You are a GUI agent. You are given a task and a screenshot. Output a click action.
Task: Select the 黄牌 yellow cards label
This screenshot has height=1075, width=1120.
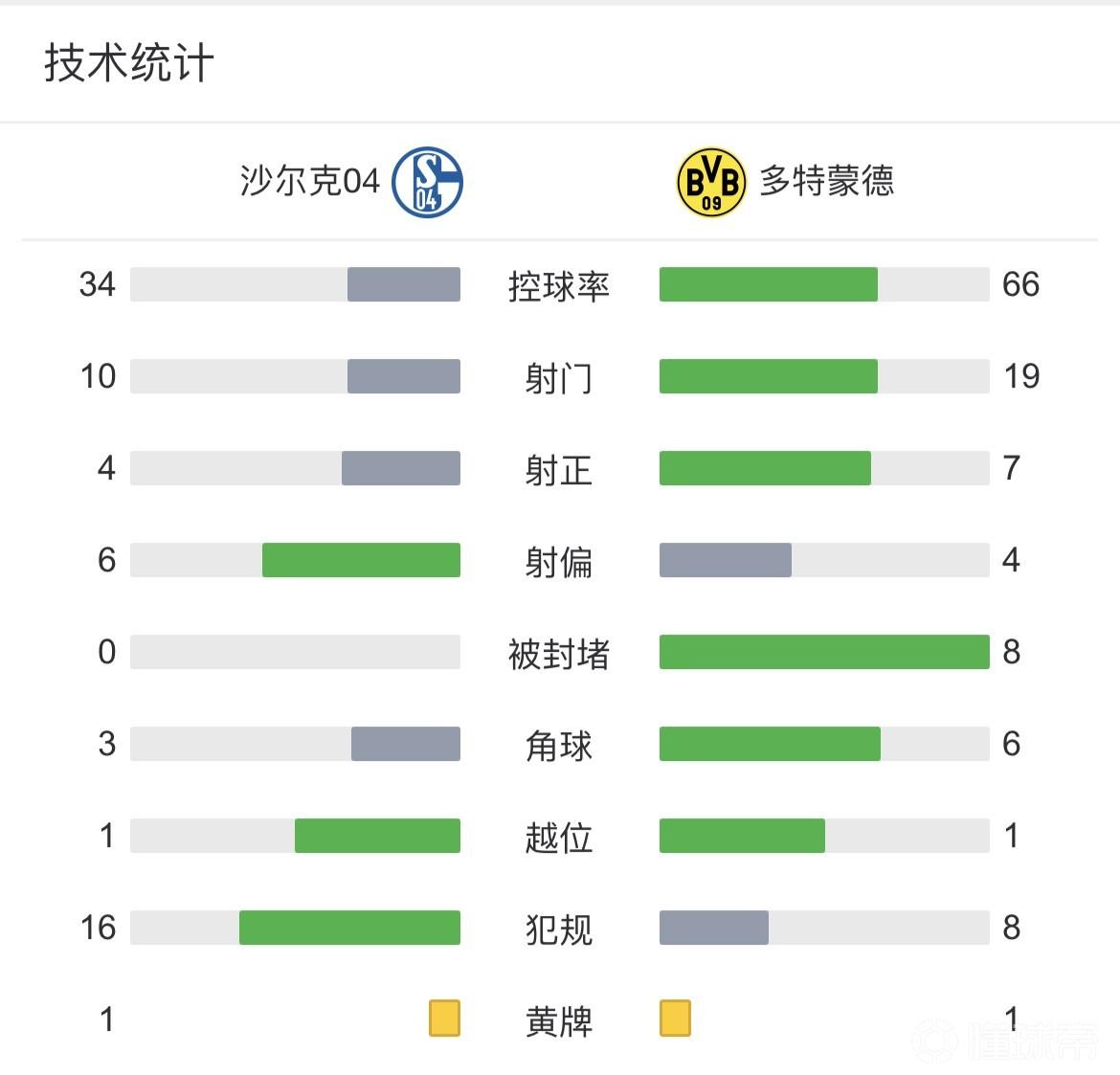tap(558, 1020)
